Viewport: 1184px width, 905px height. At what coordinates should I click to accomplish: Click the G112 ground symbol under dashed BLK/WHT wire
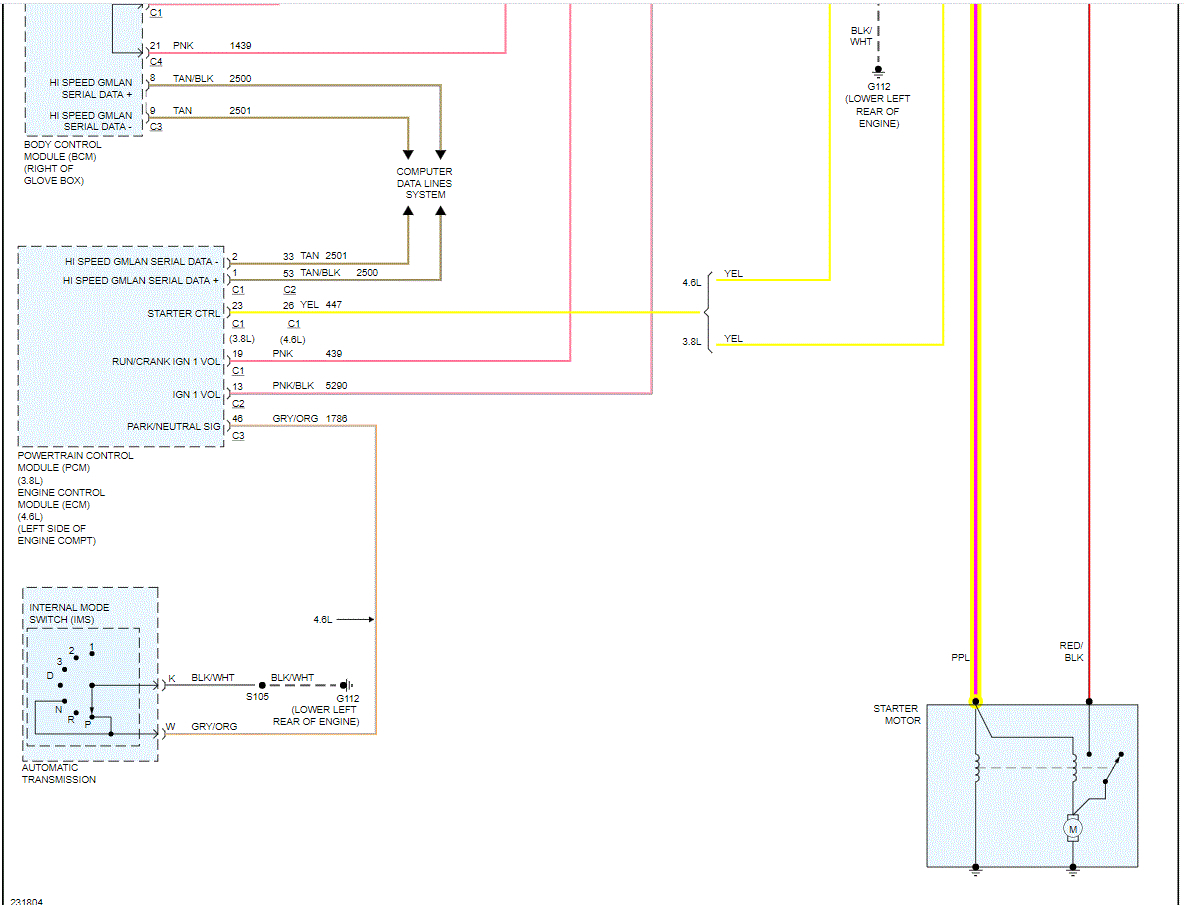click(878, 72)
